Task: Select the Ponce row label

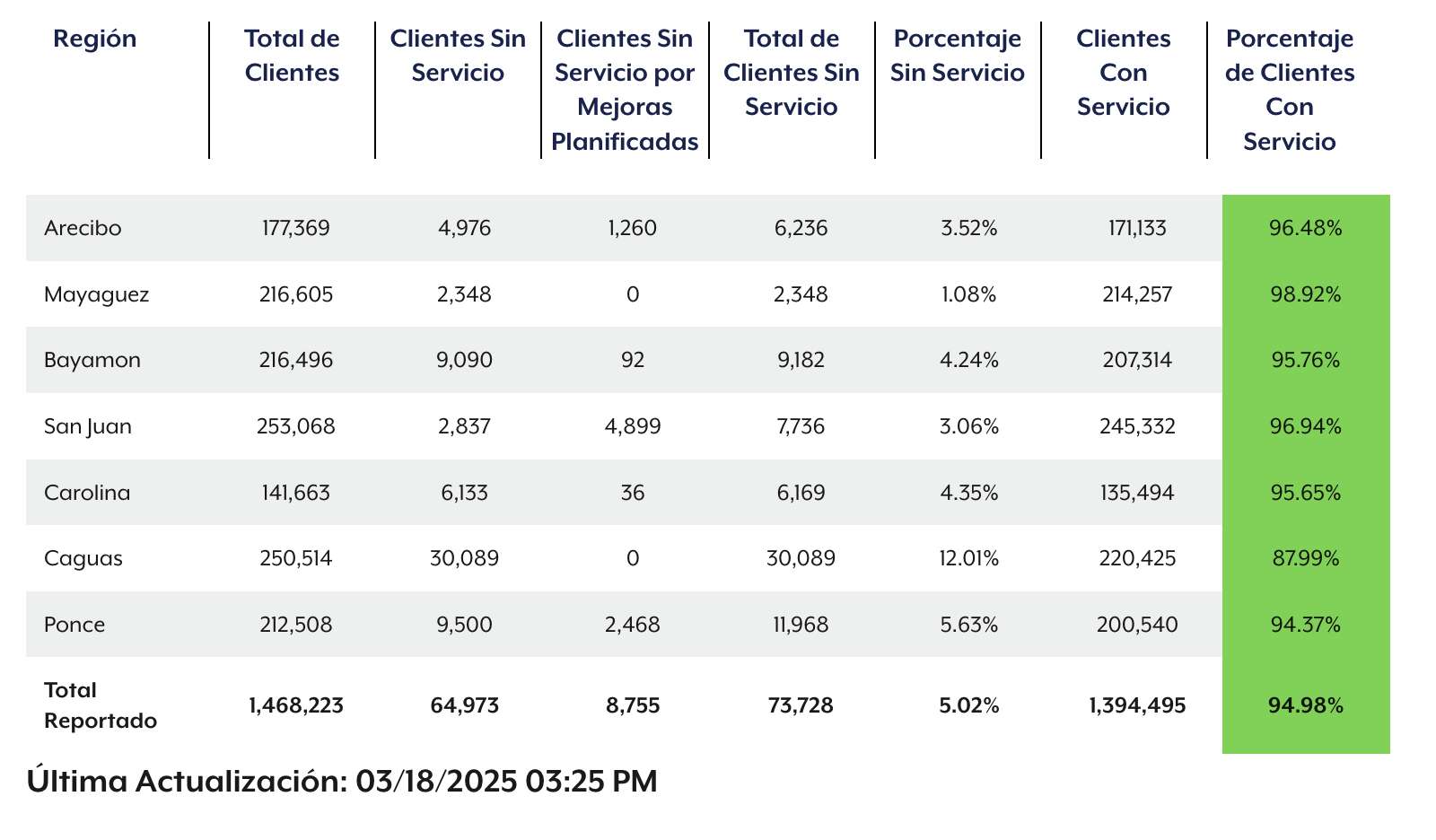Action: pos(74,625)
